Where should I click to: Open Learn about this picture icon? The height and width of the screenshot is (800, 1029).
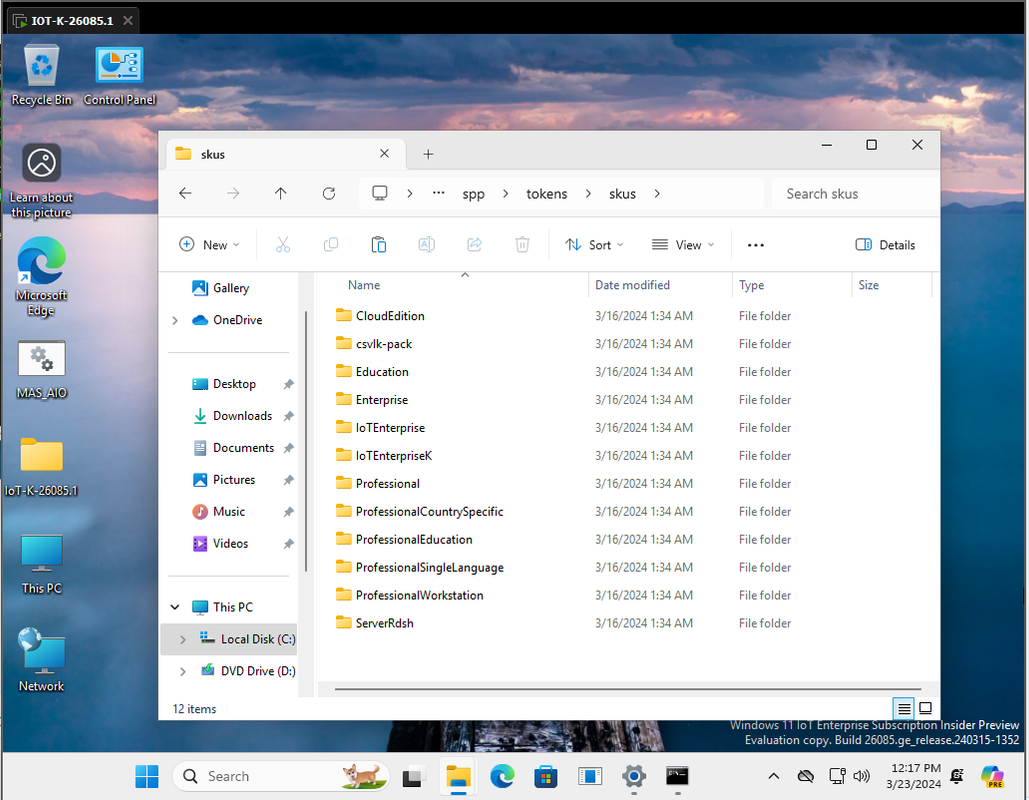[41, 181]
